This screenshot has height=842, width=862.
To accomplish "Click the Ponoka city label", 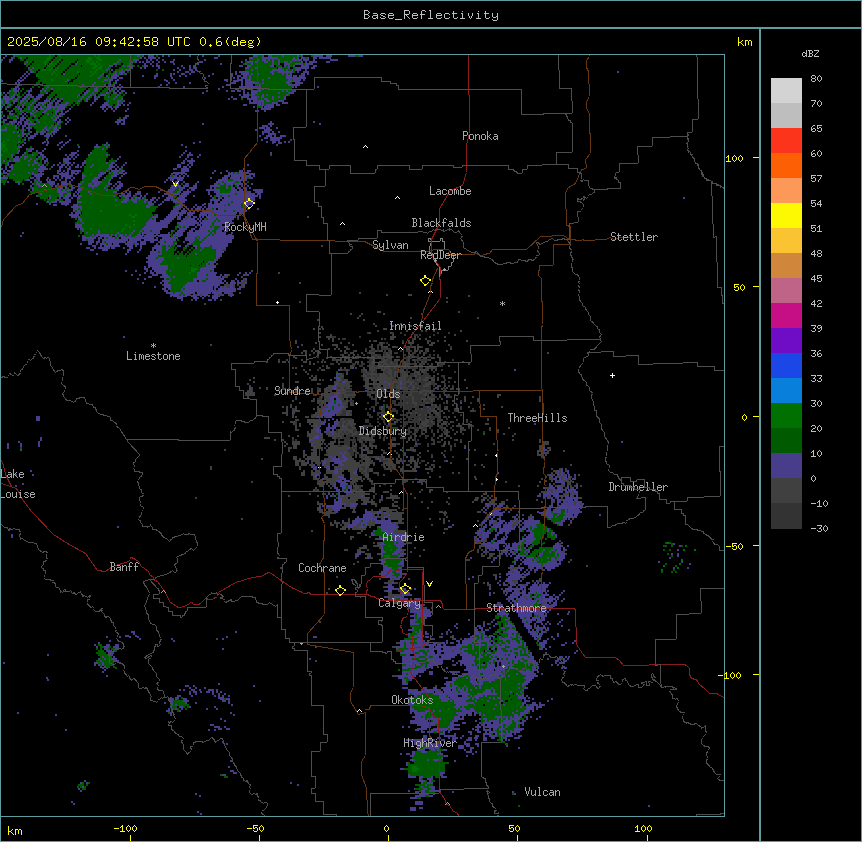I will click(x=480, y=136).
